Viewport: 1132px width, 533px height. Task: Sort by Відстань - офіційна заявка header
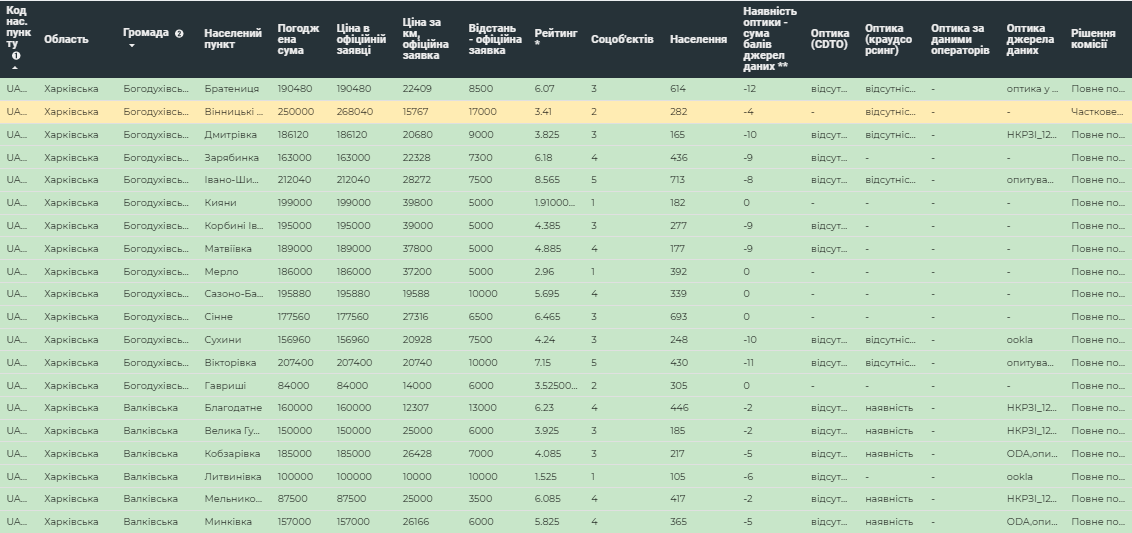494,39
